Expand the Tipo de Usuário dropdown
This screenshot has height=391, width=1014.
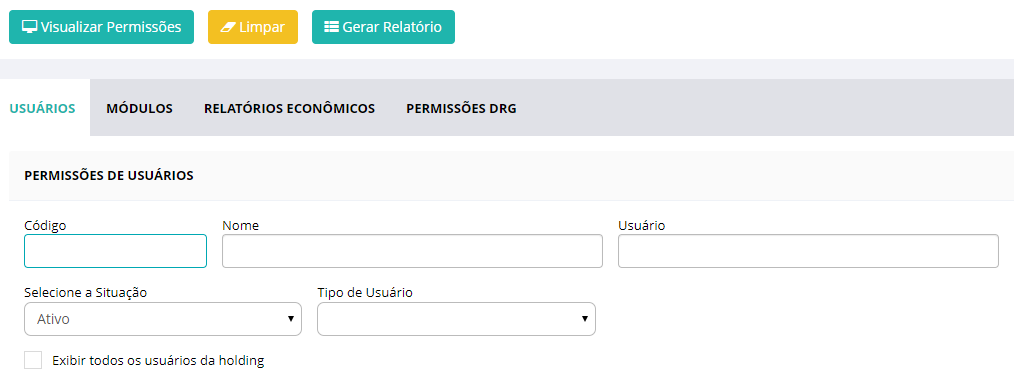pos(457,319)
